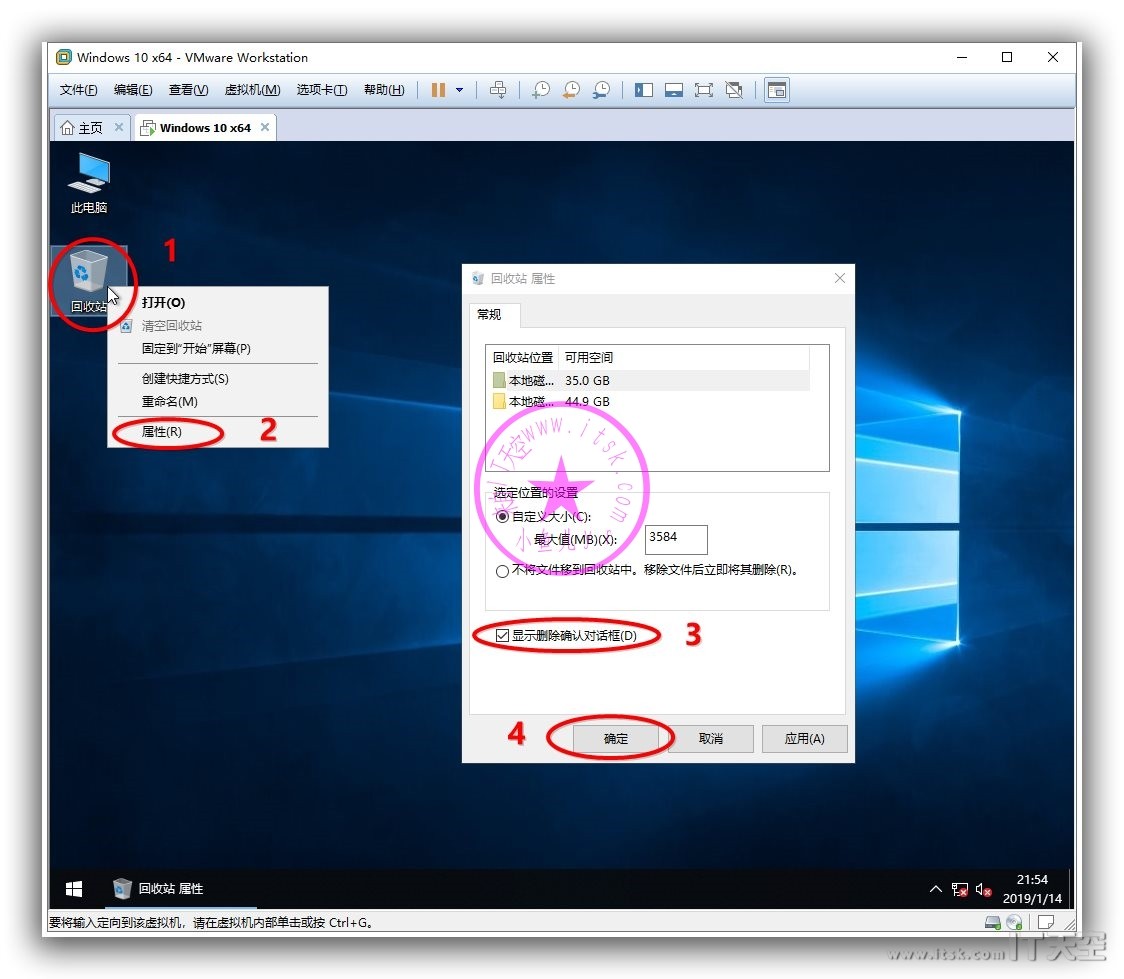This screenshot has width=1124, height=979.
Task: Toggle the library sidebar panel icon
Action: (x=644, y=90)
